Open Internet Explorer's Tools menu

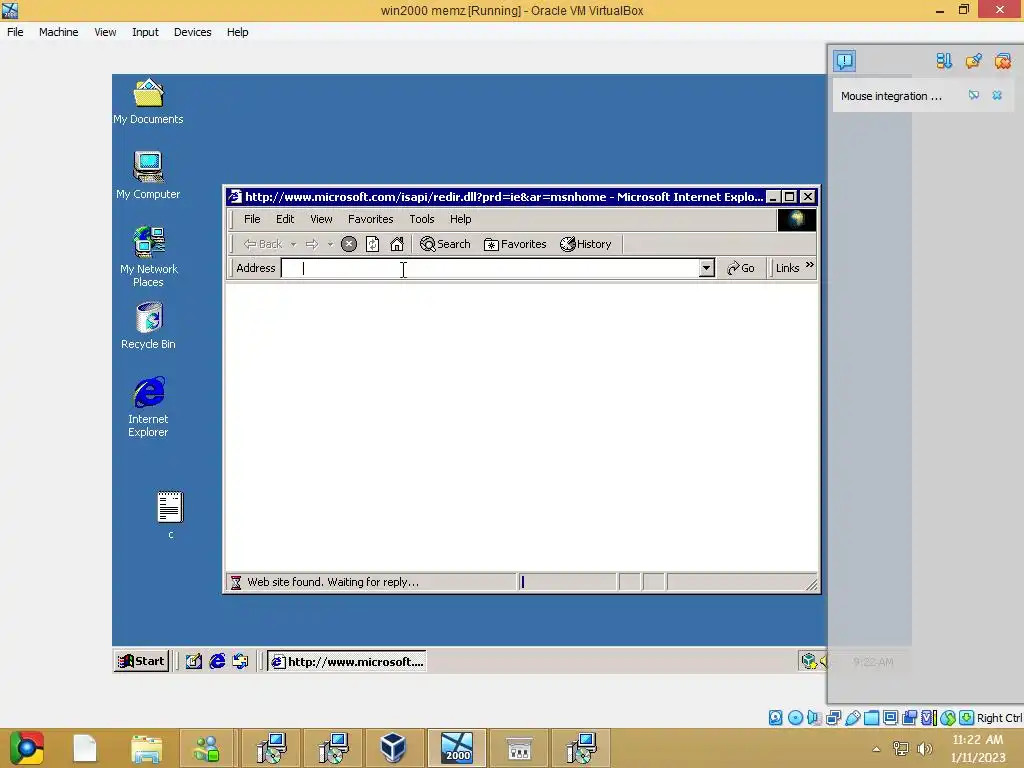click(x=421, y=219)
